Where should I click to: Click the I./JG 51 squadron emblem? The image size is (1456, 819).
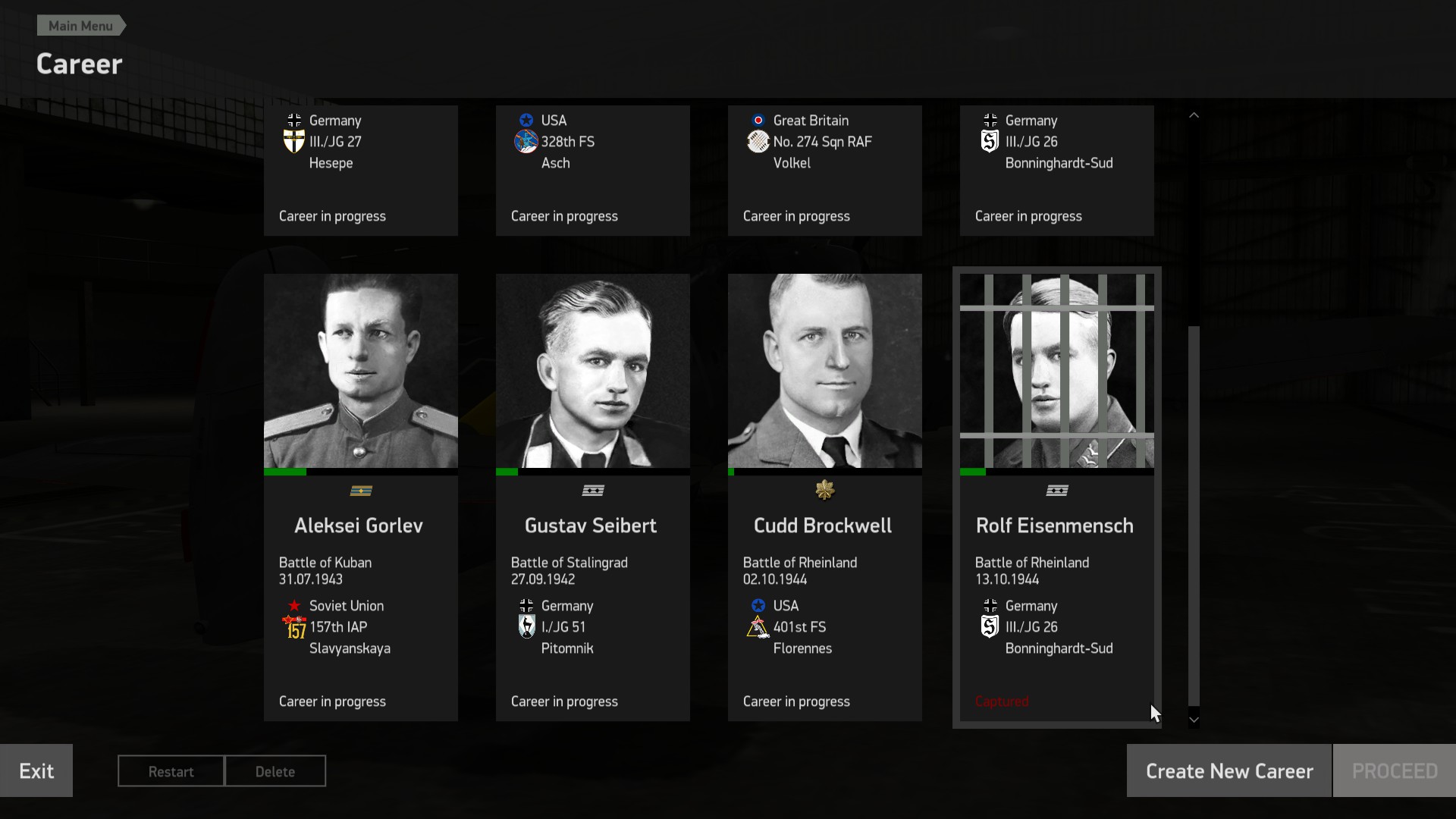click(x=526, y=626)
